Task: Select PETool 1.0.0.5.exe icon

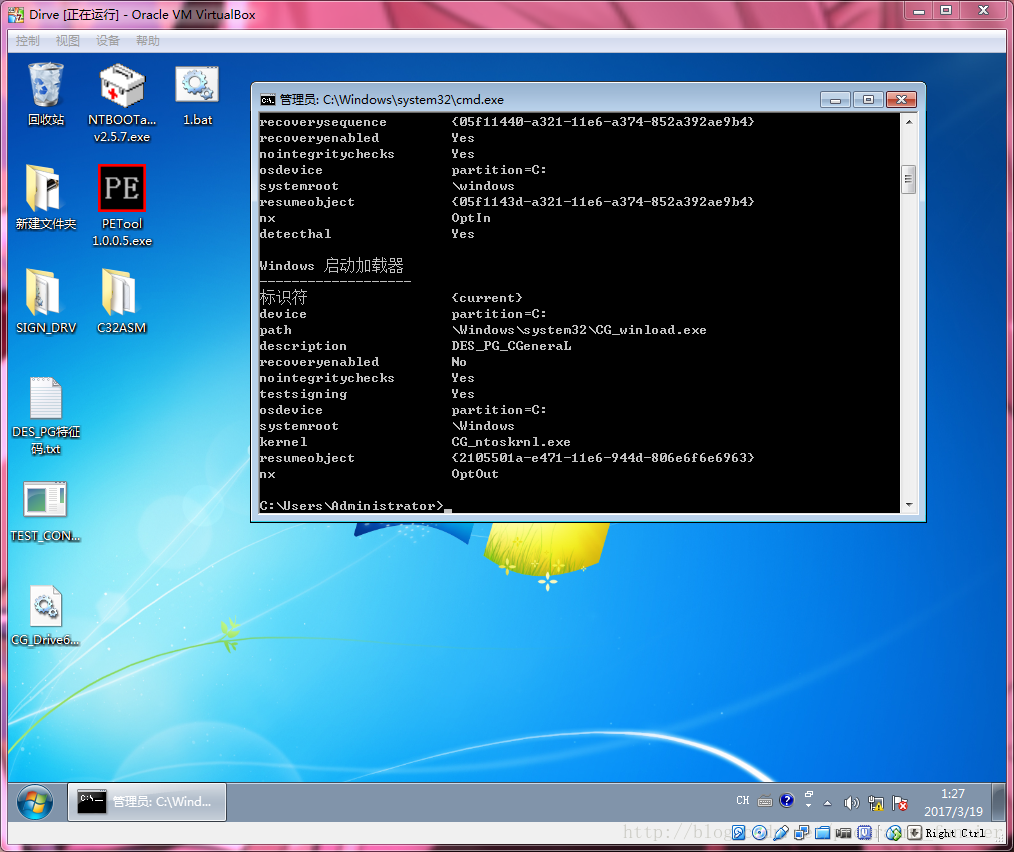Action: pos(122,206)
